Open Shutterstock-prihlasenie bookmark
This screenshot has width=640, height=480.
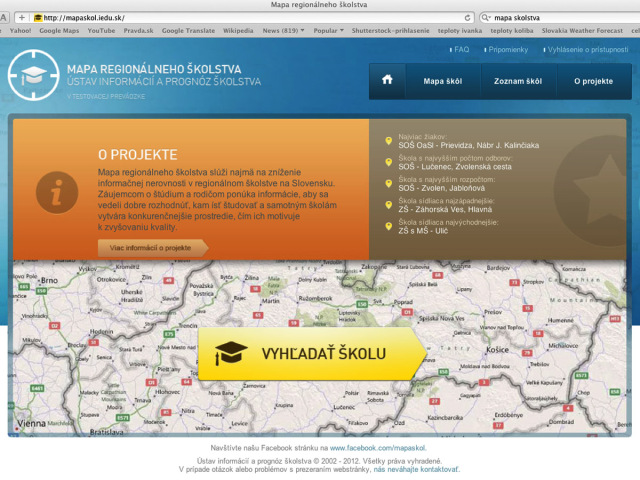click(x=391, y=31)
